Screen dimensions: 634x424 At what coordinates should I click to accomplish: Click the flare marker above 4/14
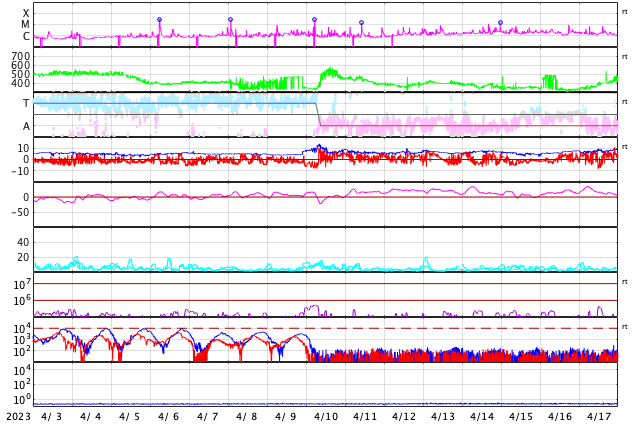pos(500,23)
